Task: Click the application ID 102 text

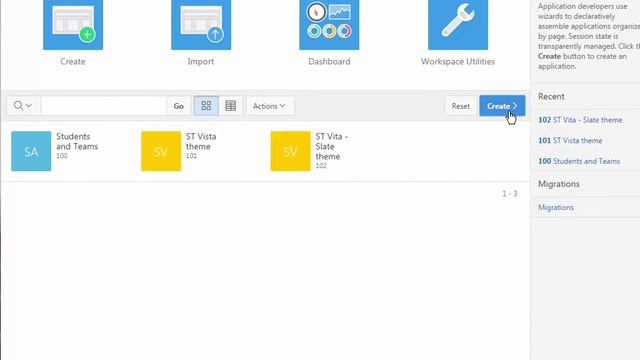Action: point(321,166)
